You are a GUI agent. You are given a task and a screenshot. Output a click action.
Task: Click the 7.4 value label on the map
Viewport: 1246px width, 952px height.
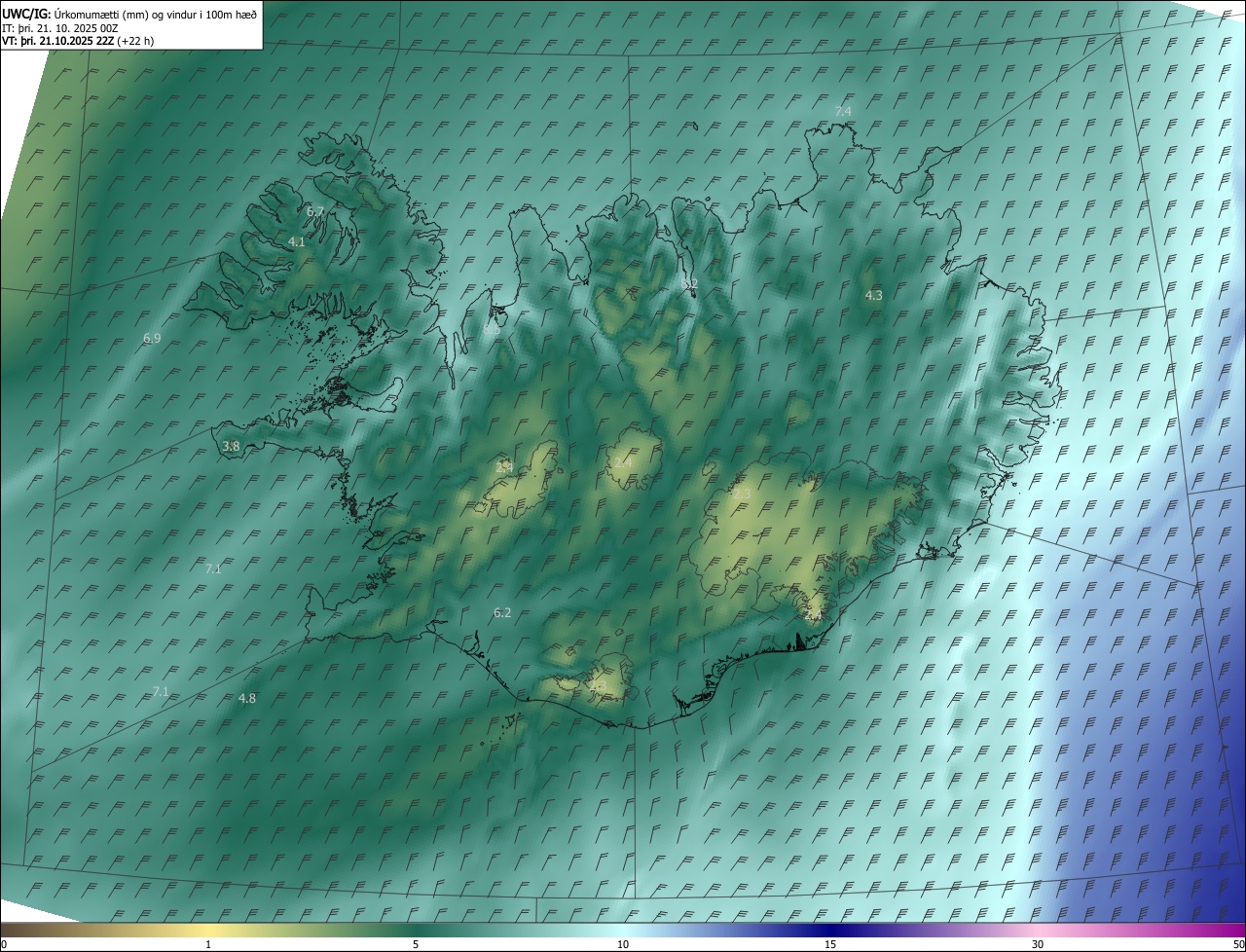click(x=843, y=111)
